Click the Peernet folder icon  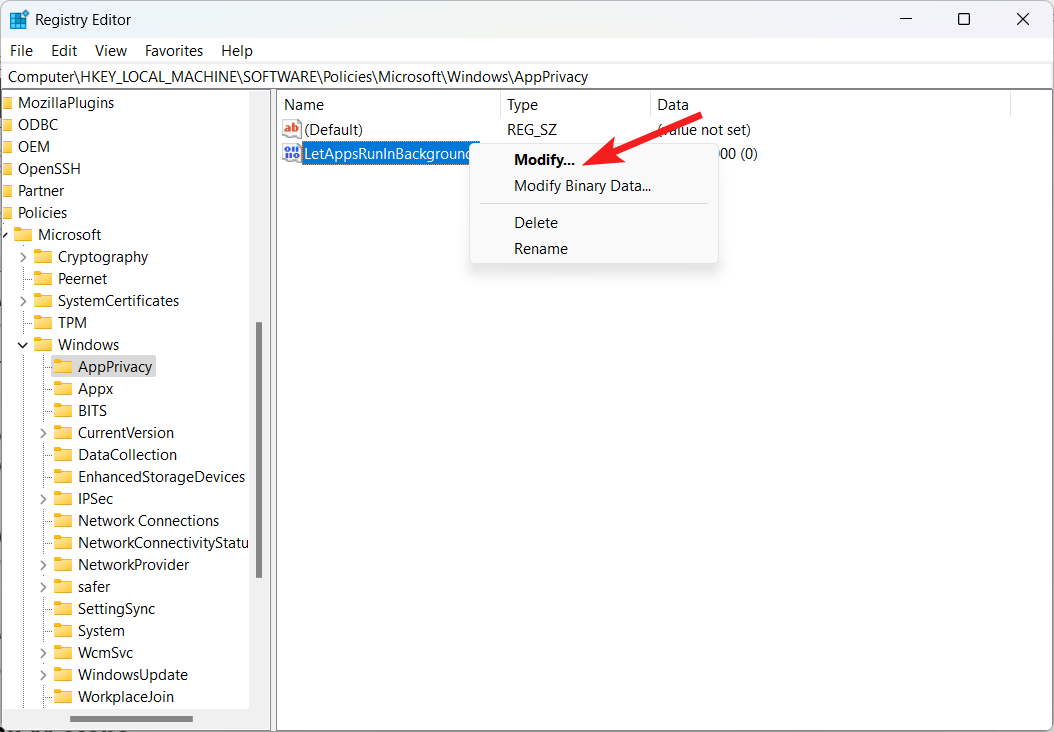point(43,278)
